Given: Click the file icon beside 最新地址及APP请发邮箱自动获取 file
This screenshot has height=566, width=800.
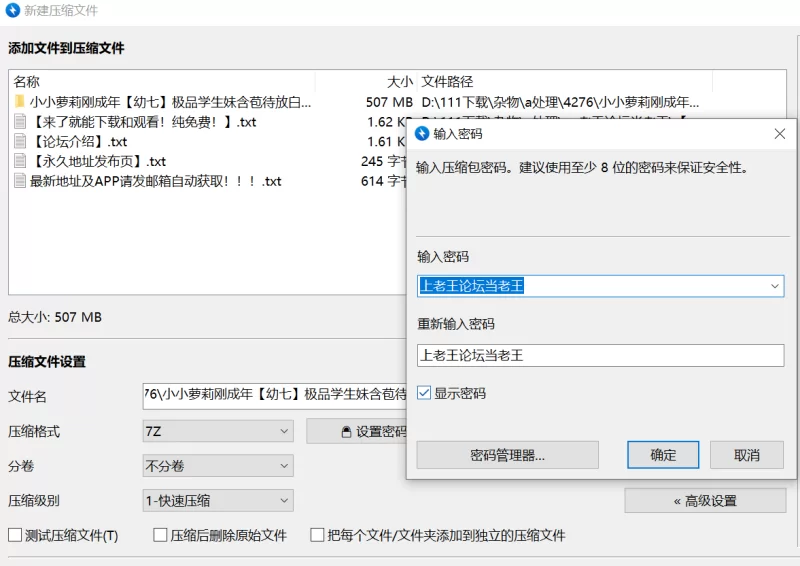Looking at the screenshot, I should point(19,181).
